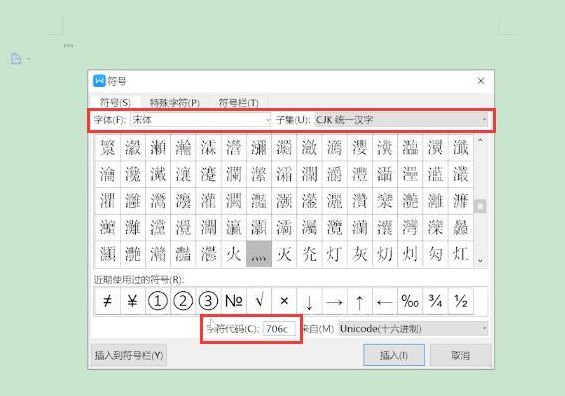
Task: Select the highlighted 灬 character cell
Action: coord(259,254)
